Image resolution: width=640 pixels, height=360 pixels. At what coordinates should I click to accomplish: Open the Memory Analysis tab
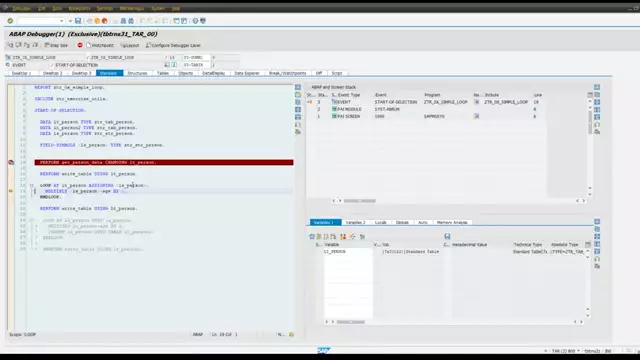tap(452, 222)
